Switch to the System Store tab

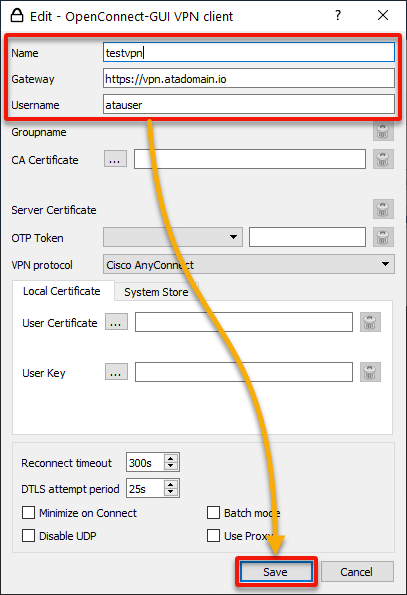pos(156,292)
